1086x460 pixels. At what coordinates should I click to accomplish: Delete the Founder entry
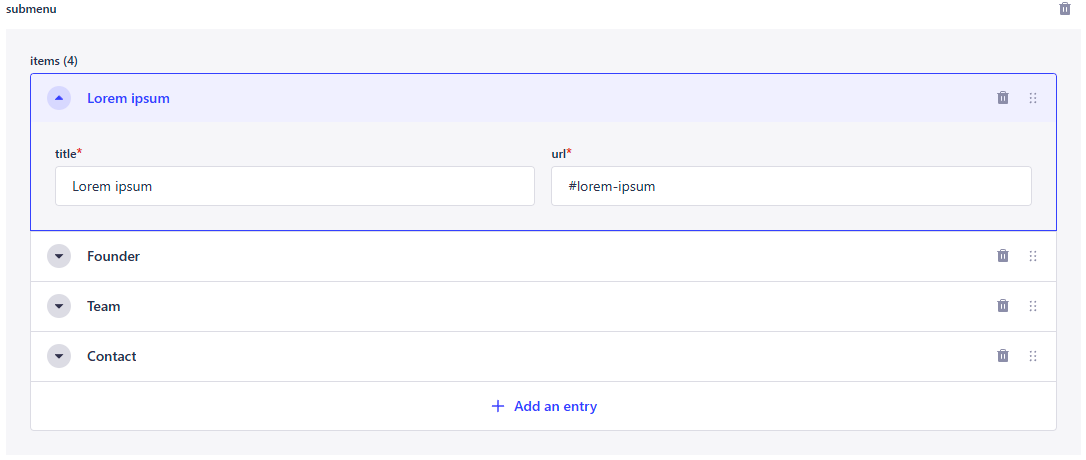(x=1003, y=256)
